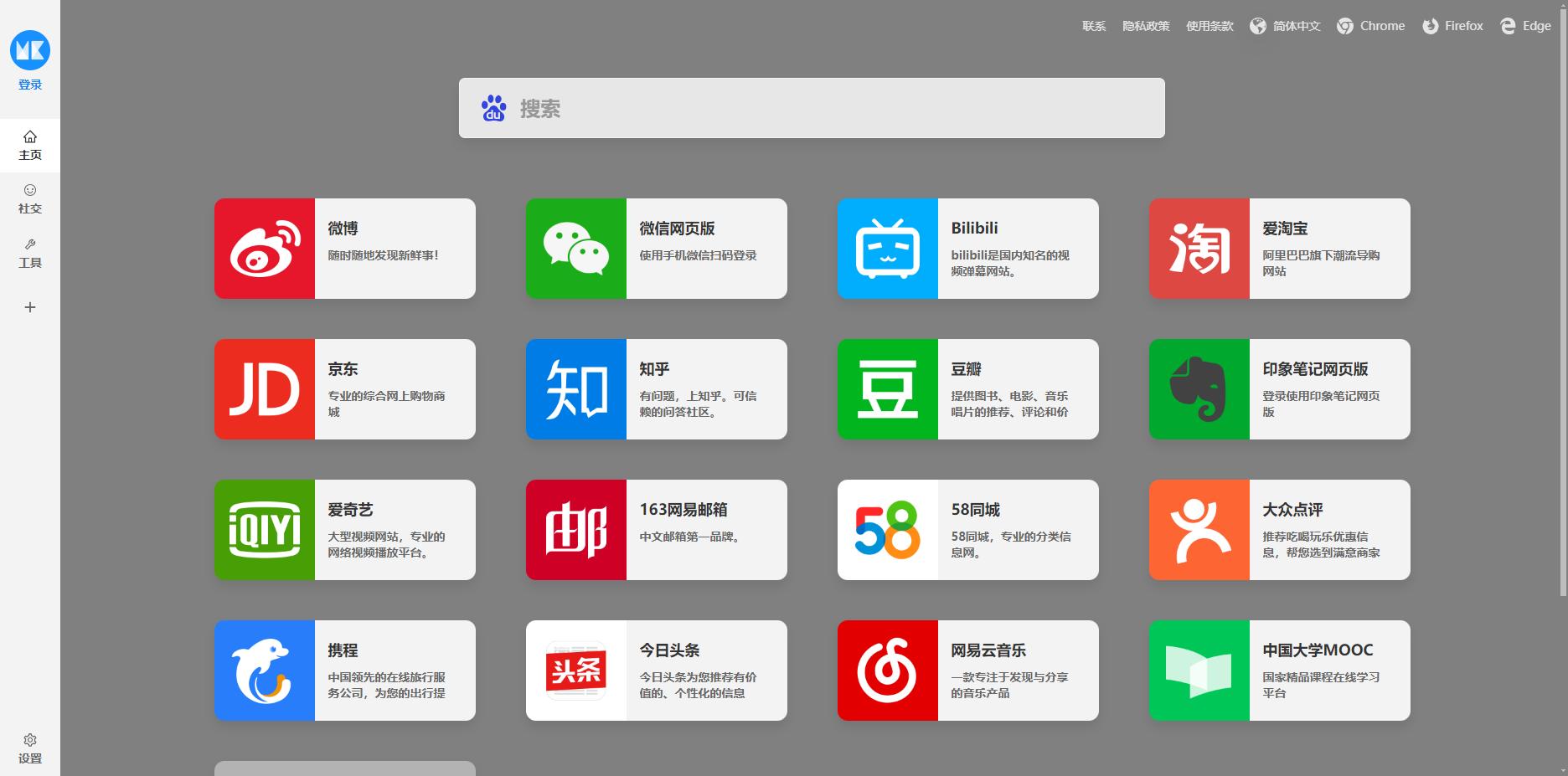This screenshot has width=1568, height=776.
Task: Open the 知乎 Zhihu icon
Action: tap(576, 389)
